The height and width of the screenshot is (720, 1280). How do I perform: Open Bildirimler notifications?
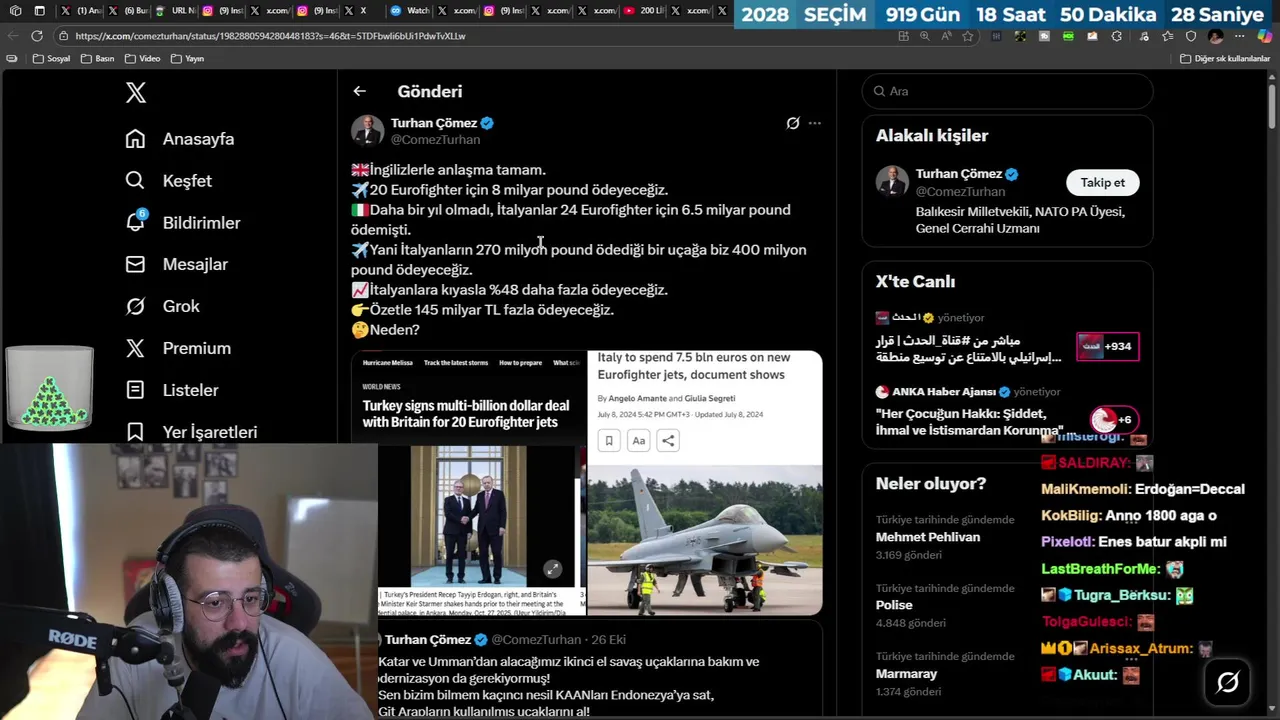[x=183, y=223]
